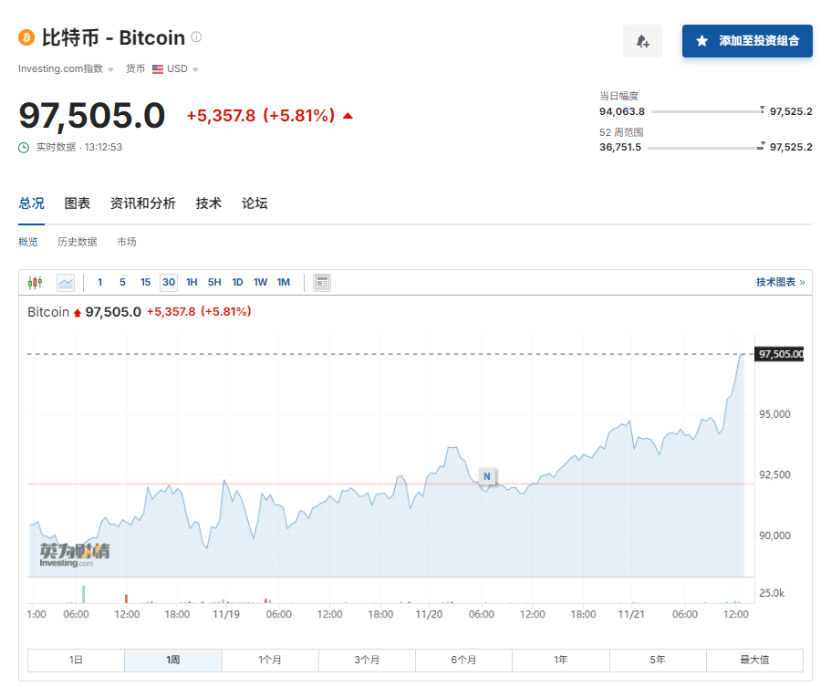Switch to the 图表 tab
The width and height of the screenshot is (831, 687).
77,203
